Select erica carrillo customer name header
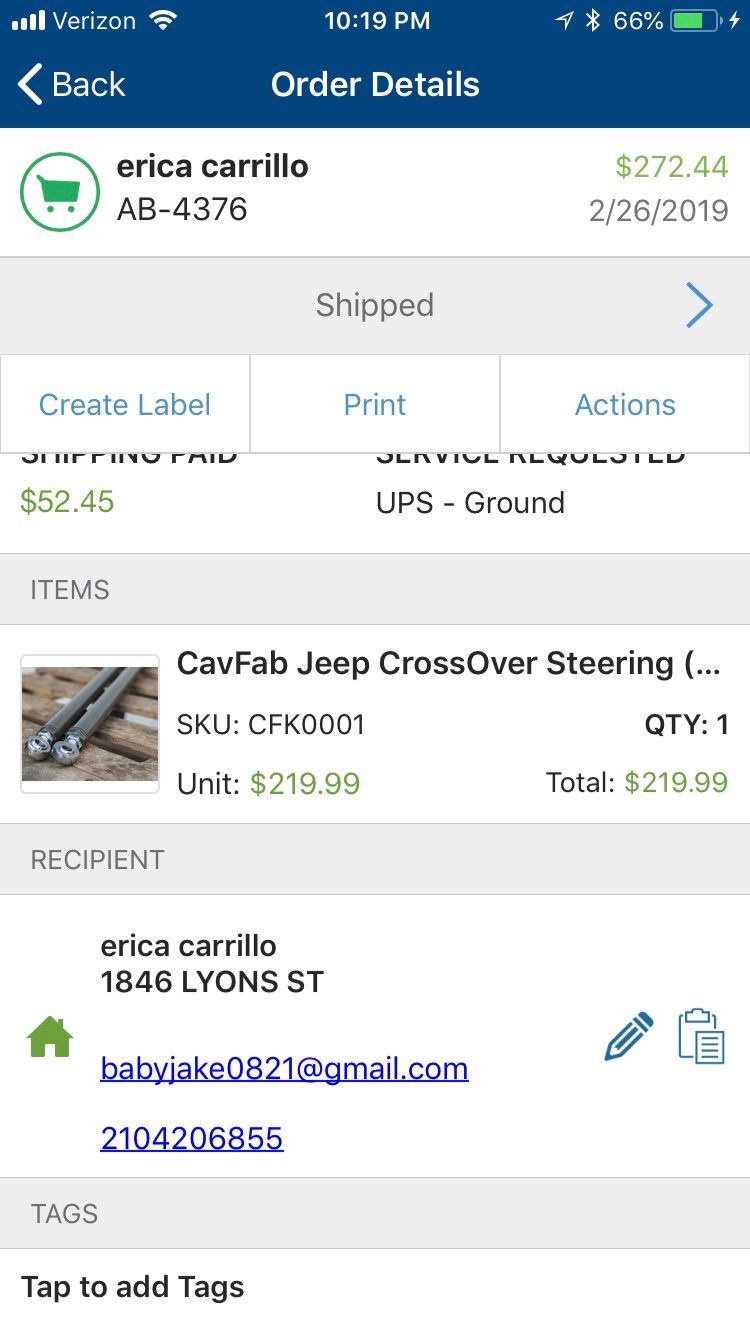The height and width of the screenshot is (1334, 750). click(212, 166)
